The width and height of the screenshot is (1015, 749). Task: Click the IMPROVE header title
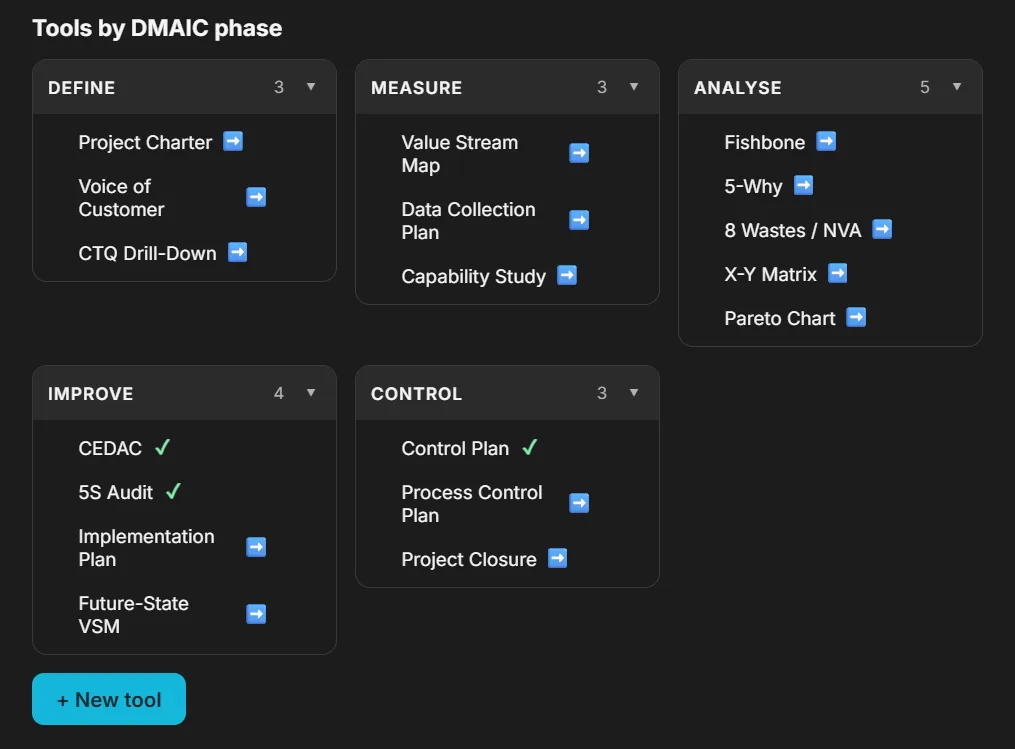coord(91,394)
